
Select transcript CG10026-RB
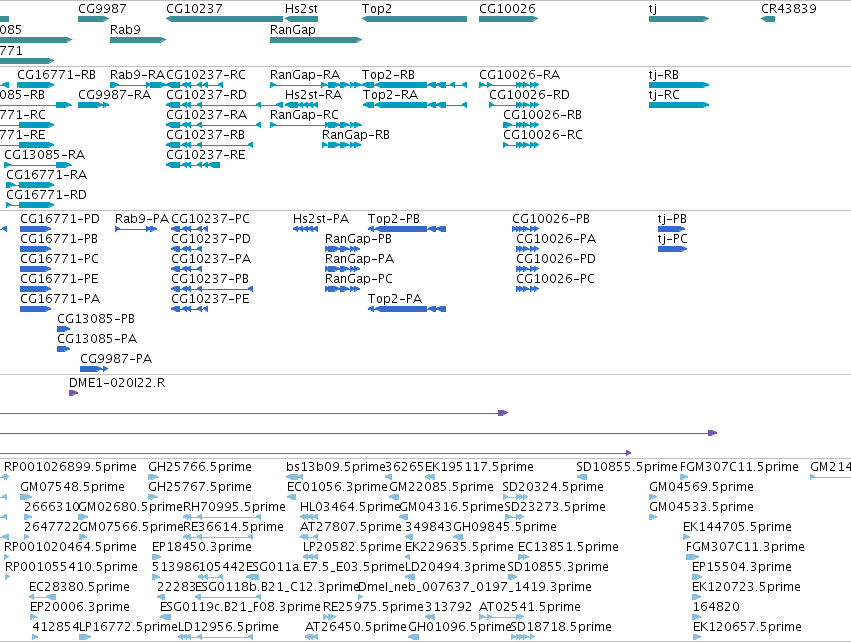pyautogui.click(x=542, y=115)
